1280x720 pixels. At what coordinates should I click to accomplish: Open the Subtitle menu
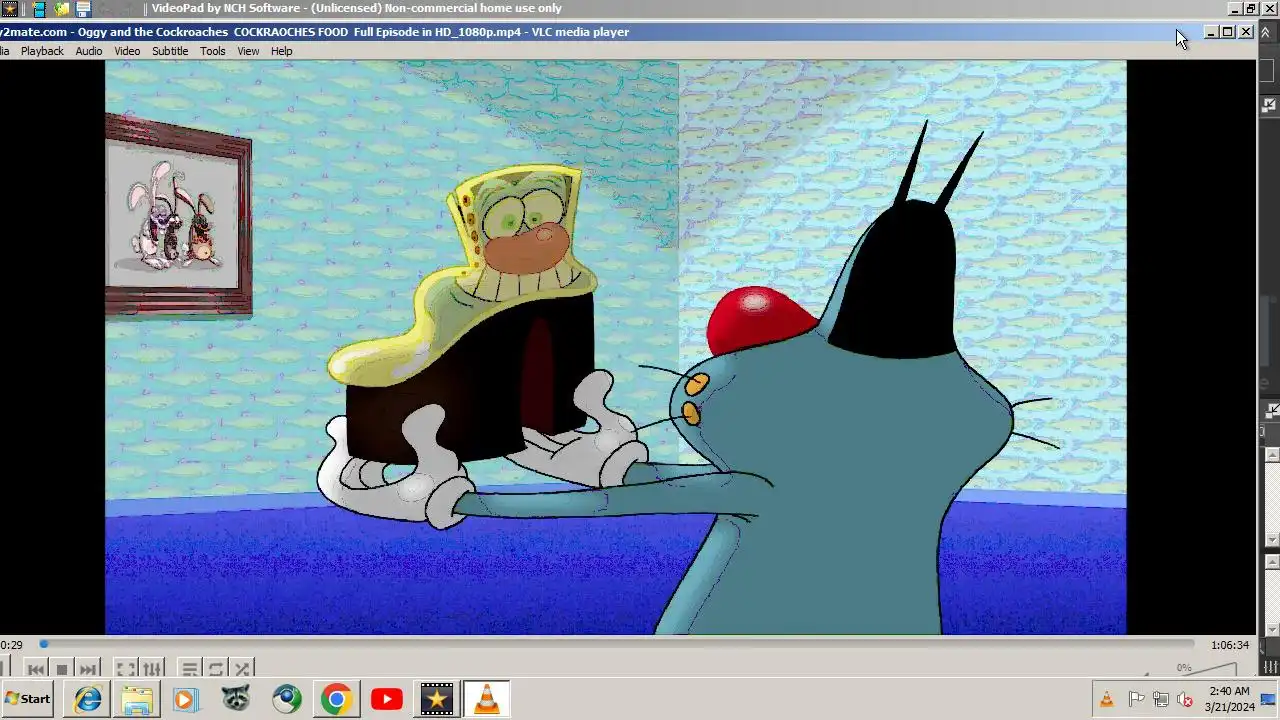170,51
